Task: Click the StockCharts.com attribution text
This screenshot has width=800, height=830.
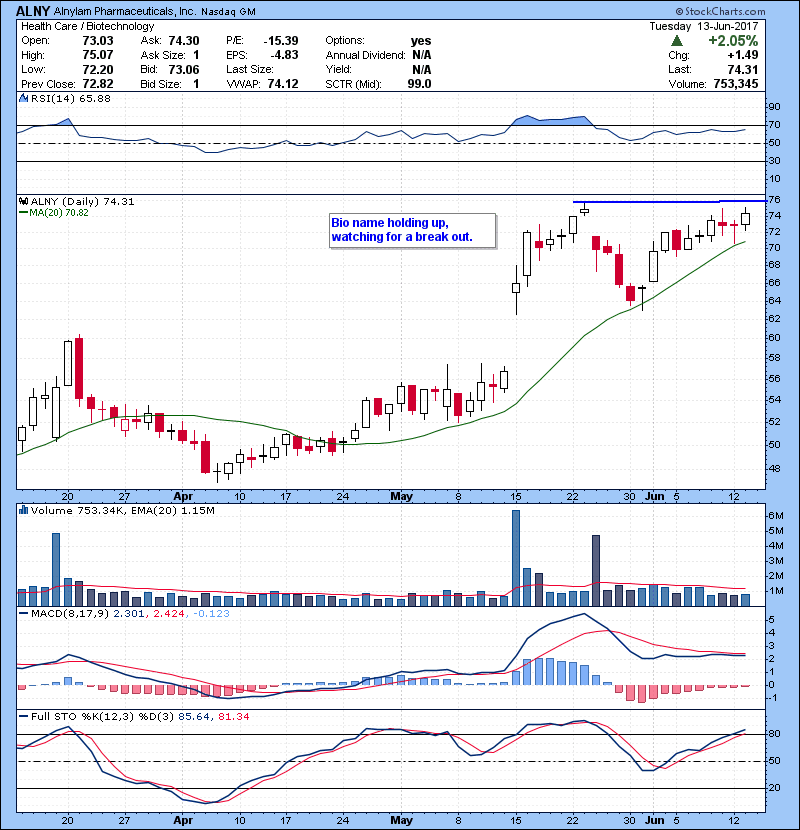Action: [721, 11]
